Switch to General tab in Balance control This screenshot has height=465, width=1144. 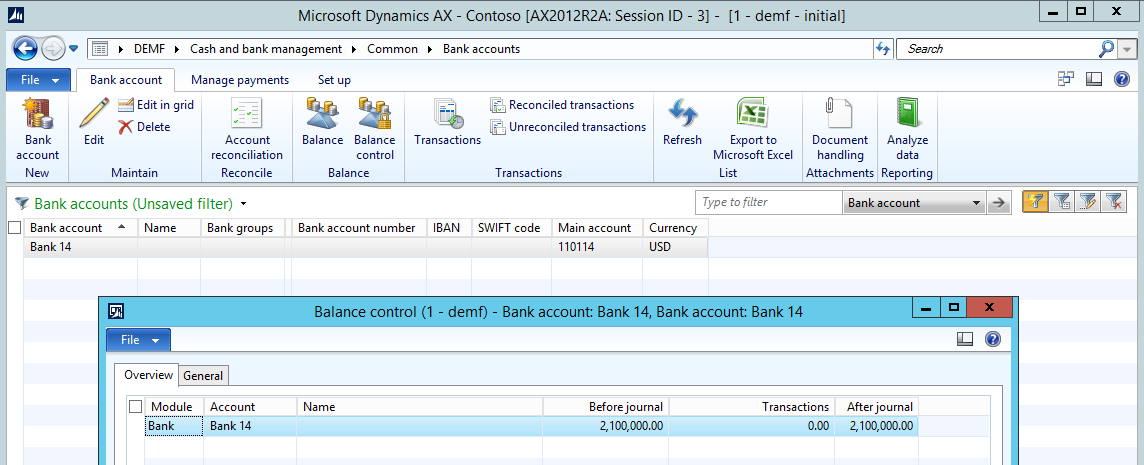pos(204,376)
